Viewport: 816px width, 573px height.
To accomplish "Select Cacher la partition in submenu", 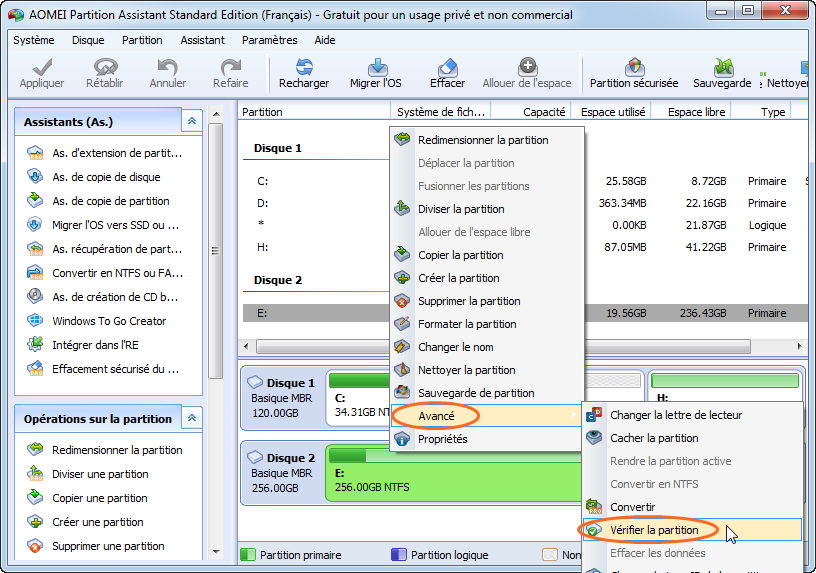I will 692,438.
